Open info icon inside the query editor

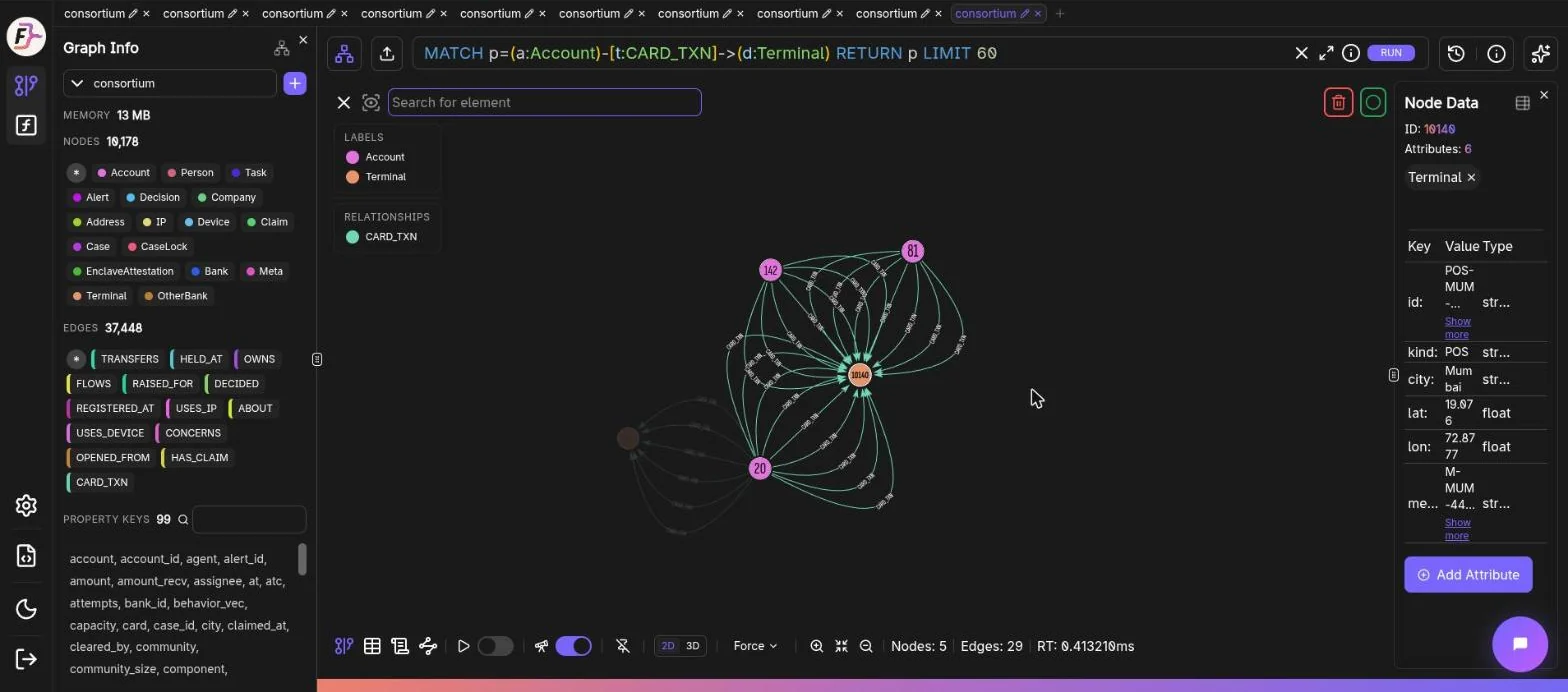point(1351,53)
